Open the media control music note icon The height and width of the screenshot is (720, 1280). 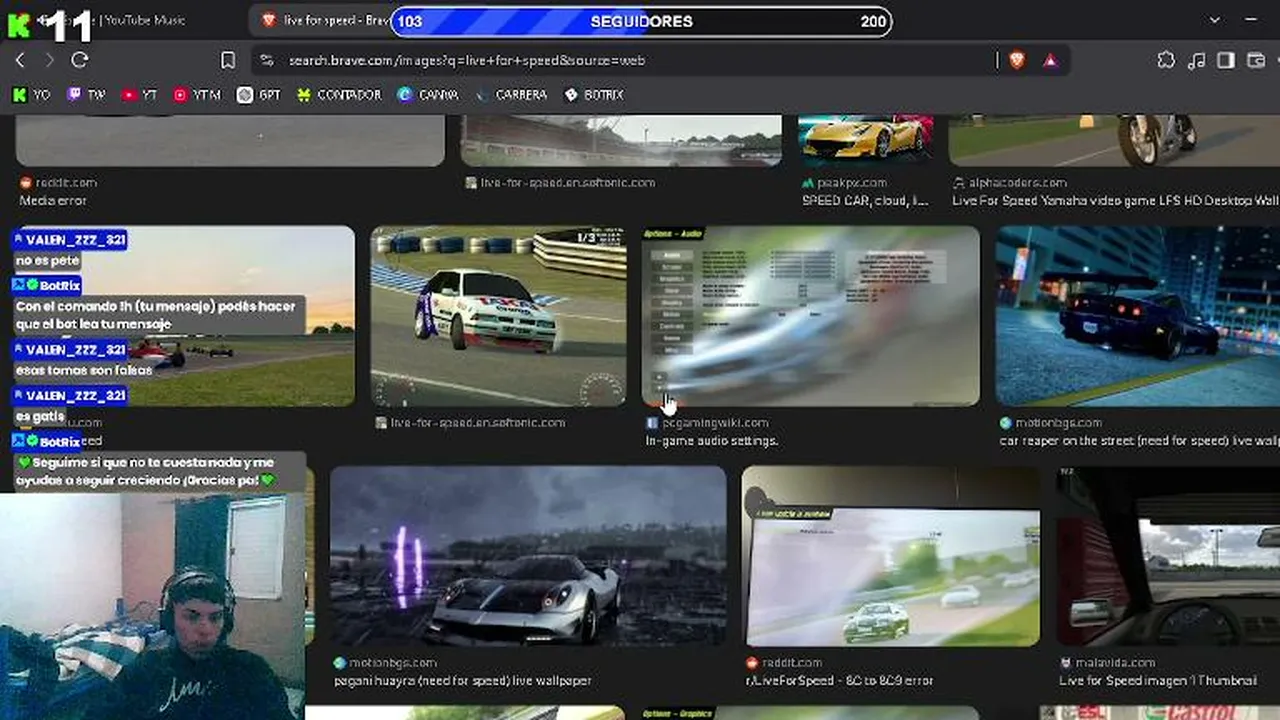pyautogui.click(x=1196, y=60)
